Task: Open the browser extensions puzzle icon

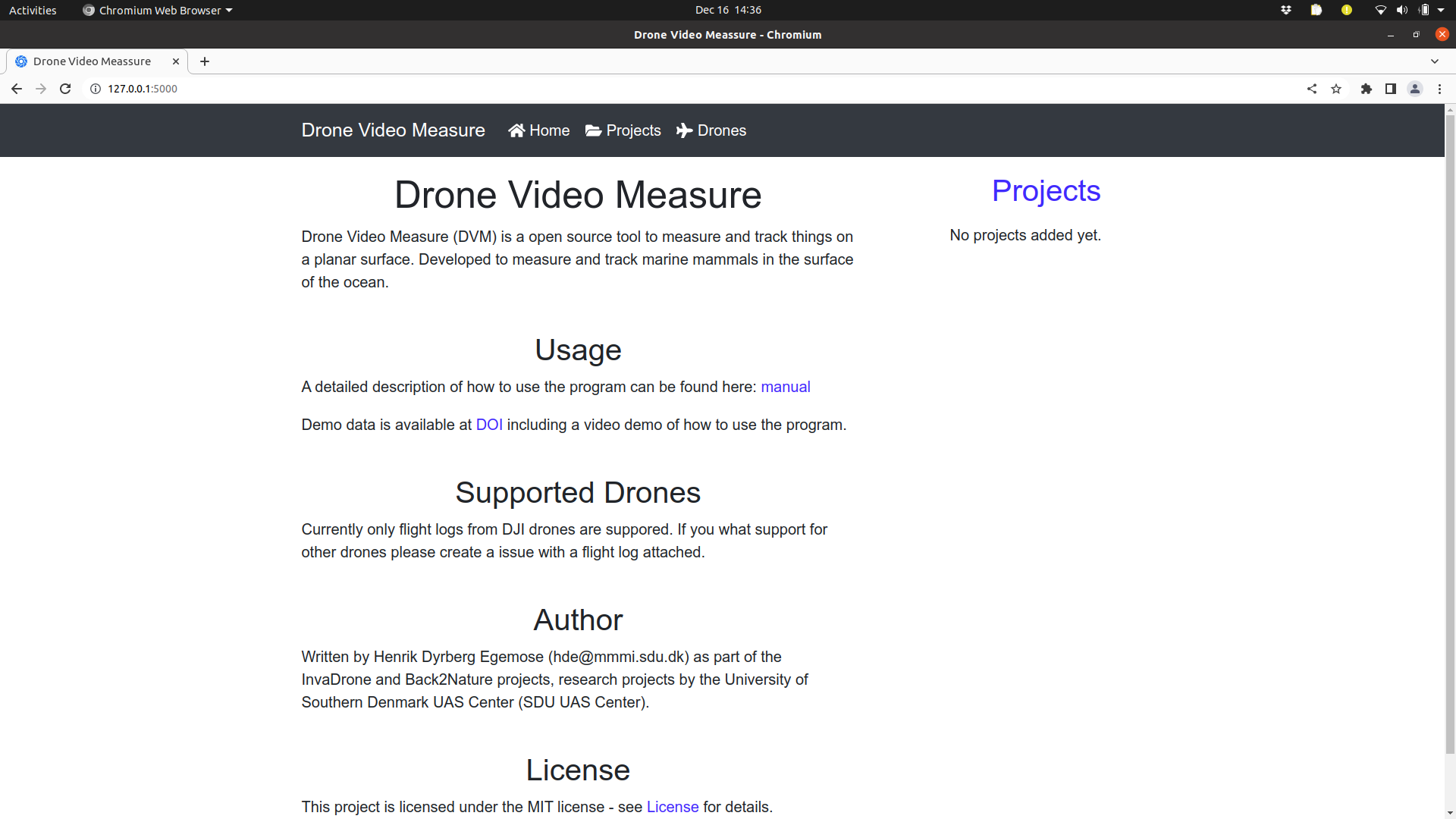Action: [1367, 89]
